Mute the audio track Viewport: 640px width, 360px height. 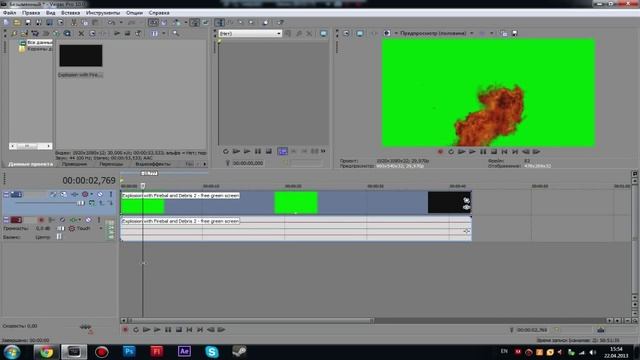pyautogui.click(x=88, y=220)
